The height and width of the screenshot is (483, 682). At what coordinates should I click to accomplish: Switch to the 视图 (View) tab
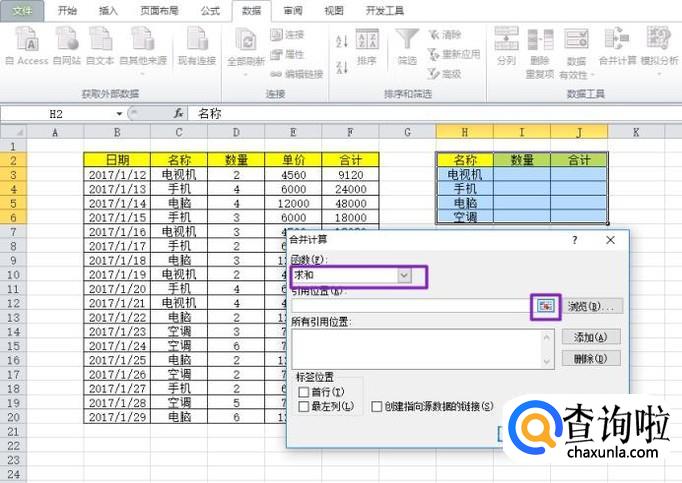(x=334, y=10)
